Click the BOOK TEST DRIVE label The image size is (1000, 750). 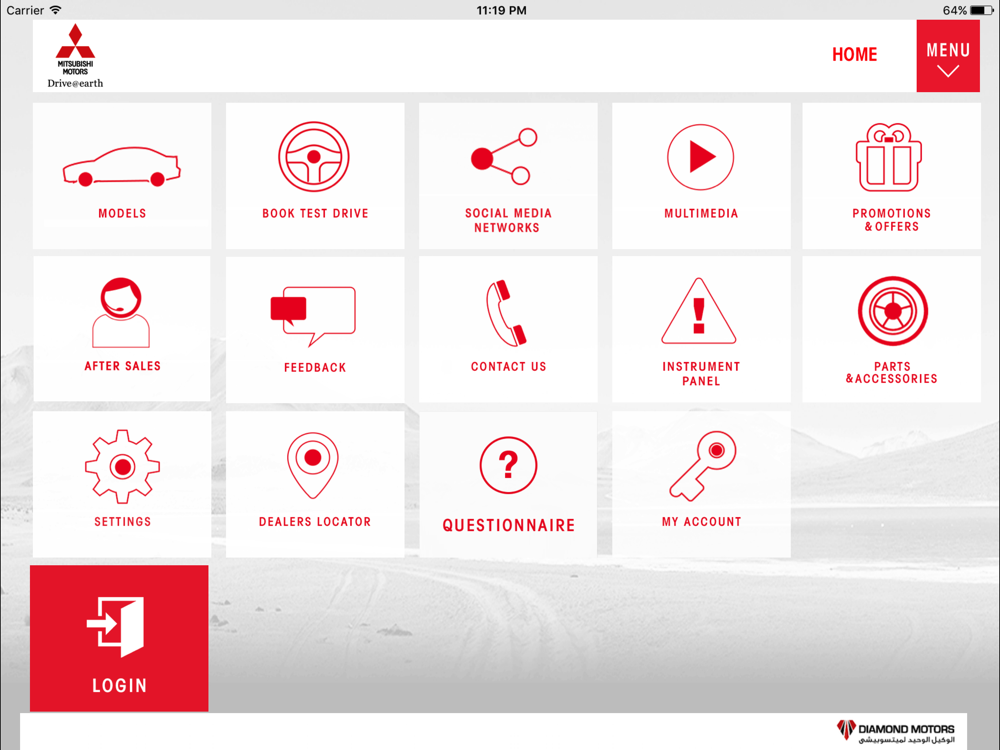pyautogui.click(x=315, y=214)
